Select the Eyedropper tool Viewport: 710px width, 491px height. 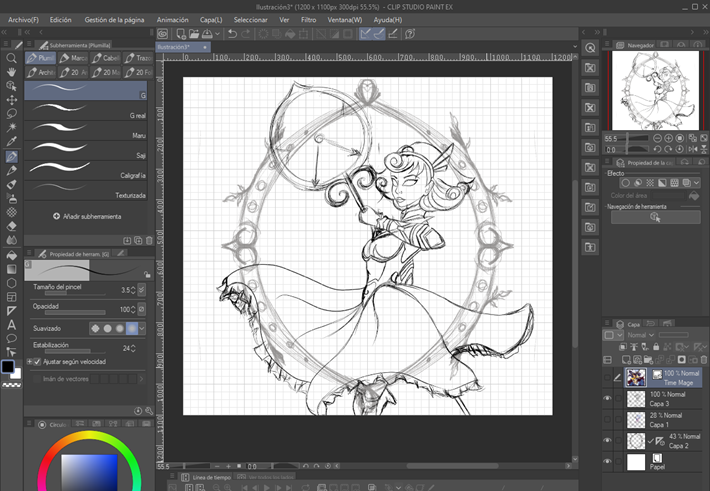(11, 142)
